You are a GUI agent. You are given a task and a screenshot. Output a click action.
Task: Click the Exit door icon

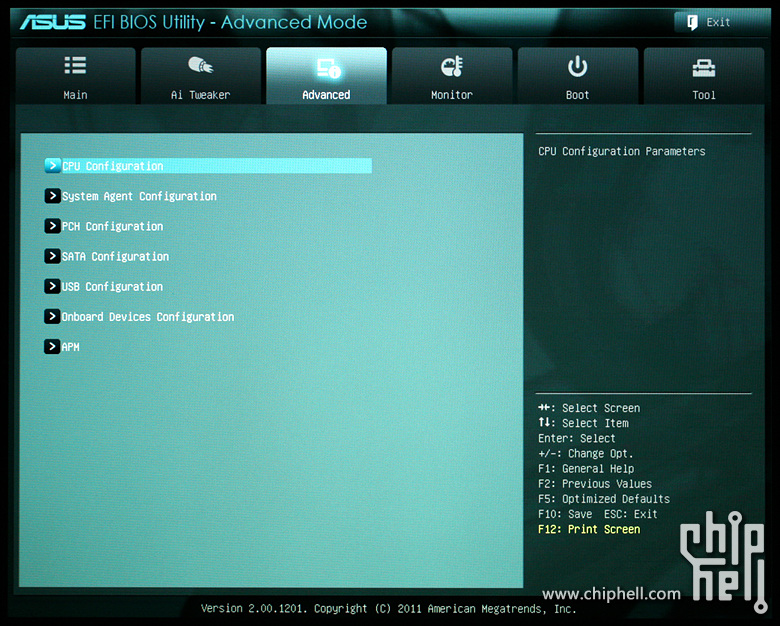click(692, 22)
